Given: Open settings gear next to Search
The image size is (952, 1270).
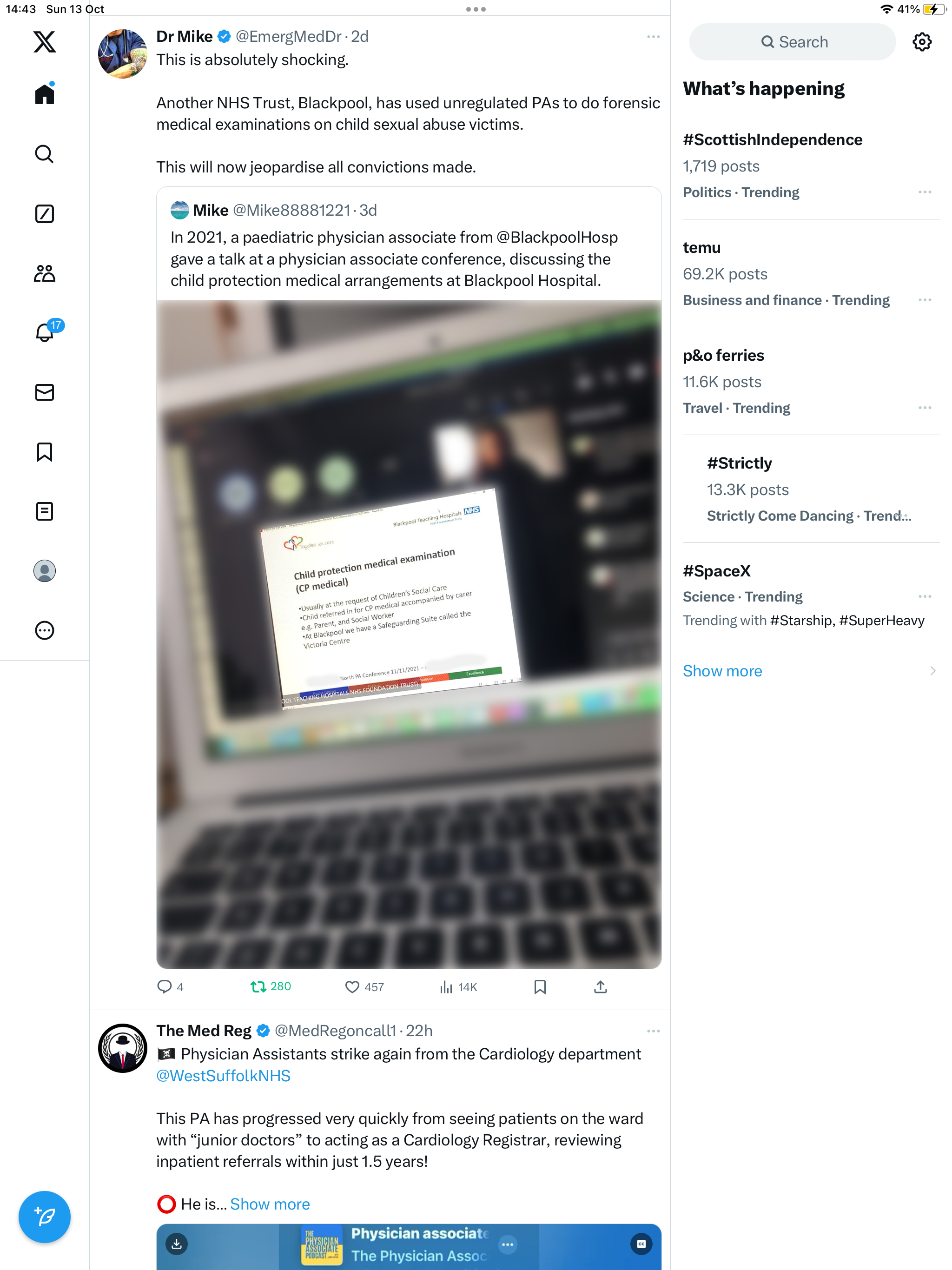Looking at the screenshot, I should tap(922, 41).
